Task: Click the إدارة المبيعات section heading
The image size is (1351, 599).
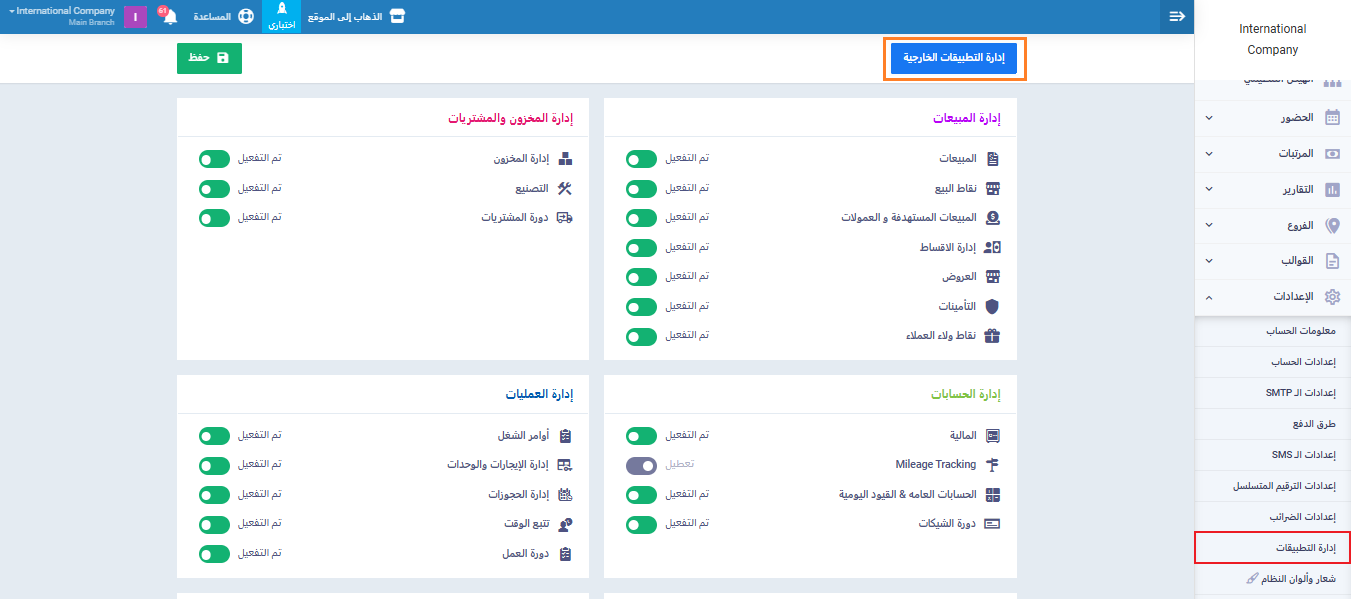Action: coord(967,118)
